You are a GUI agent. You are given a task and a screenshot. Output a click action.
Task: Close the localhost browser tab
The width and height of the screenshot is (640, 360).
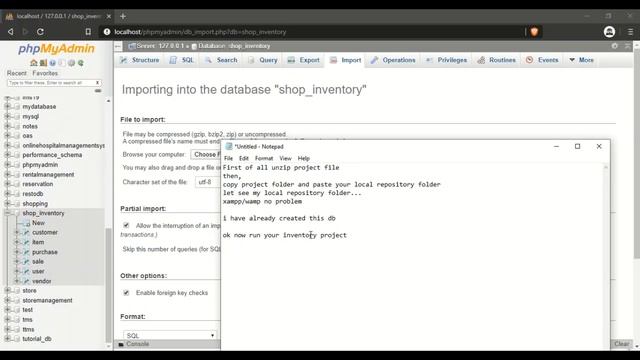tap(109, 16)
